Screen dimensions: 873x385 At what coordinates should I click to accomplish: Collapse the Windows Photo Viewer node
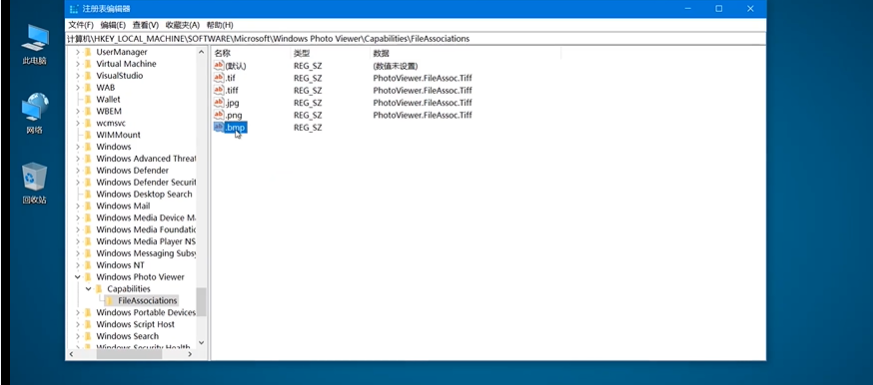[x=77, y=277]
